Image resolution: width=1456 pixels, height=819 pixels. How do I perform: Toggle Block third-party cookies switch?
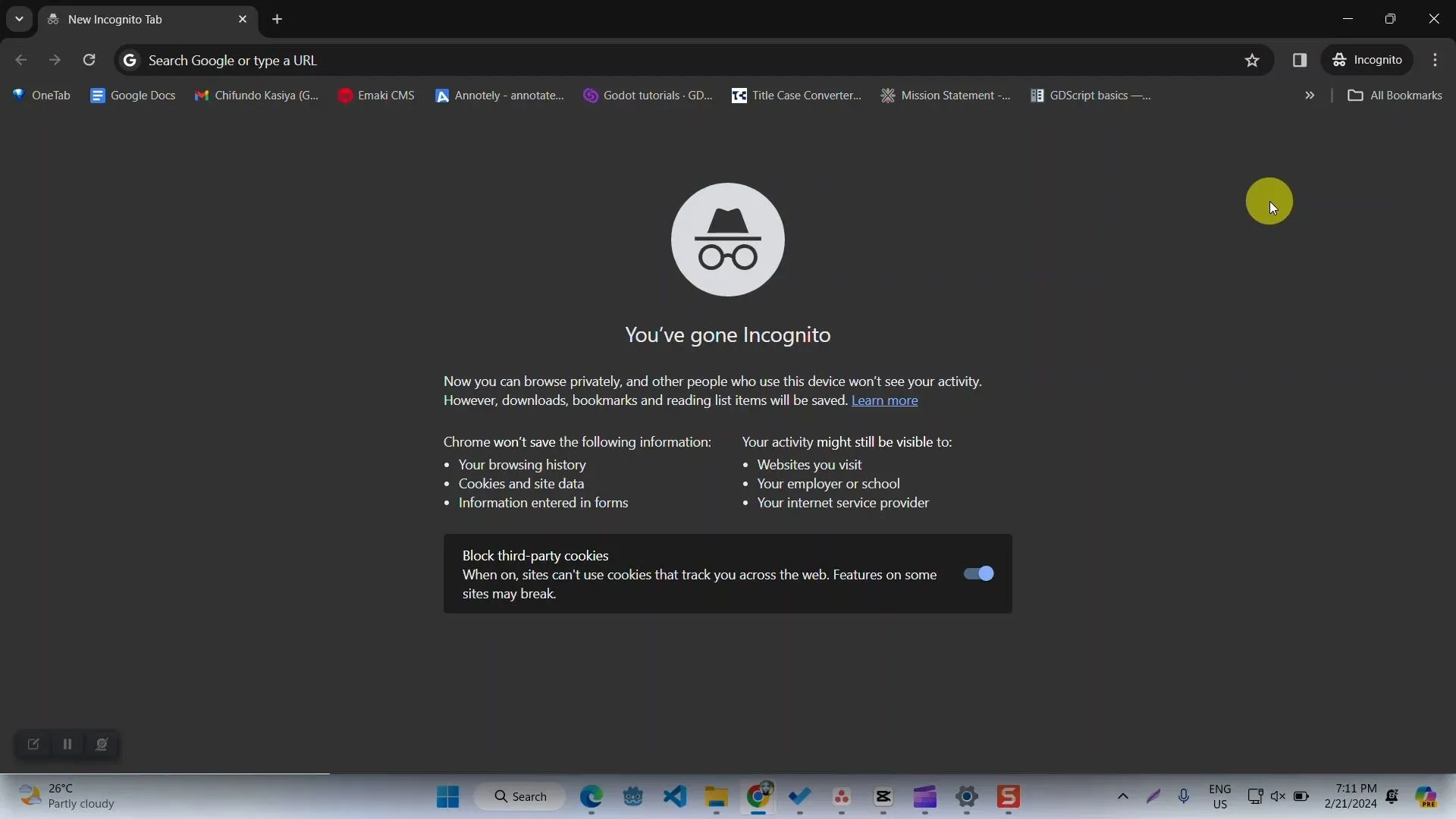pyautogui.click(x=978, y=574)
